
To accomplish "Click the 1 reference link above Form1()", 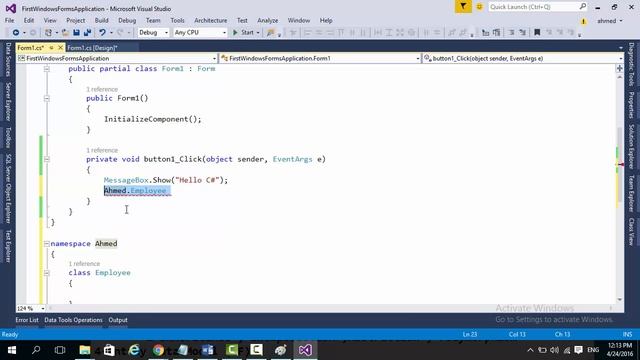I will pyautogui.click(x=102, y=89).
